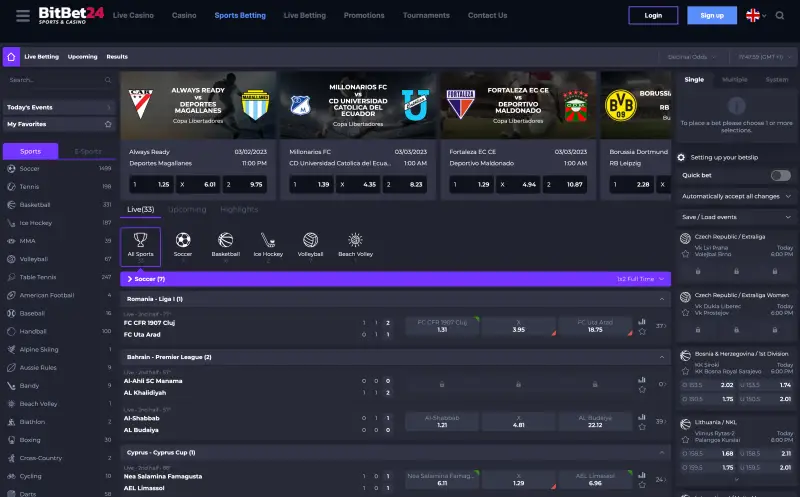This screenshot has height=497, width=800.
Task: Go to the home icon button
Action: point(11,57)
